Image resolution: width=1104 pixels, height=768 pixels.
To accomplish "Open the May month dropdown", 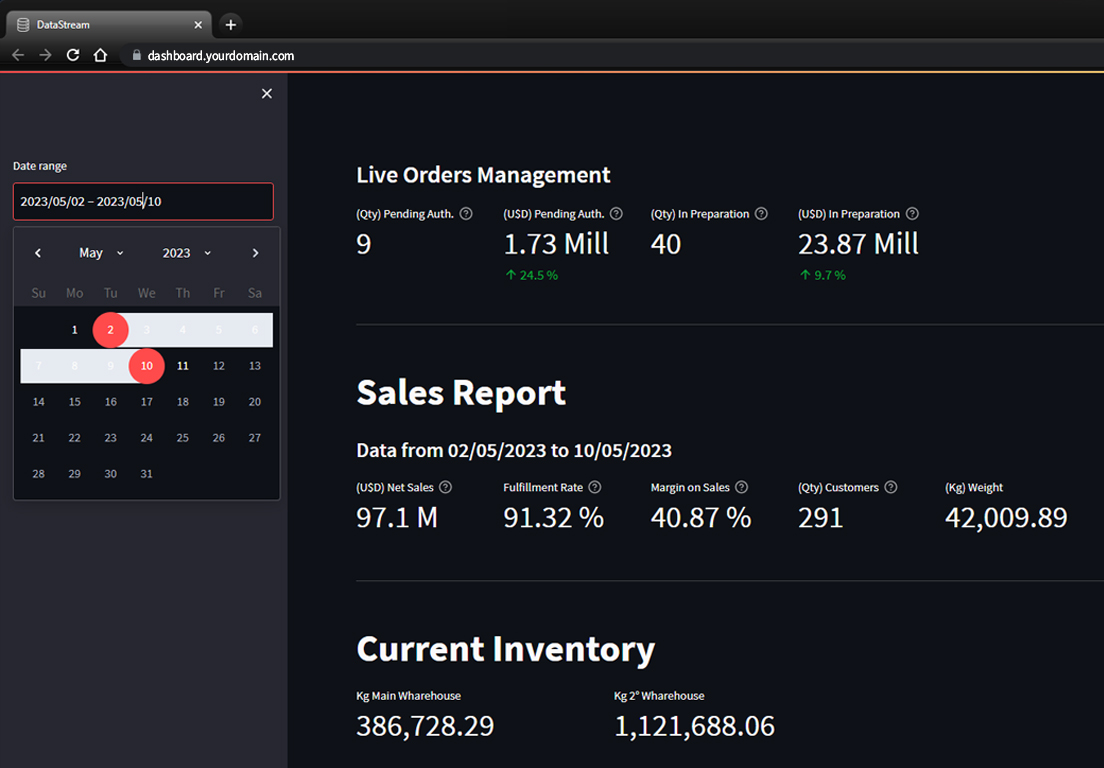I will (x=101, y=253).
